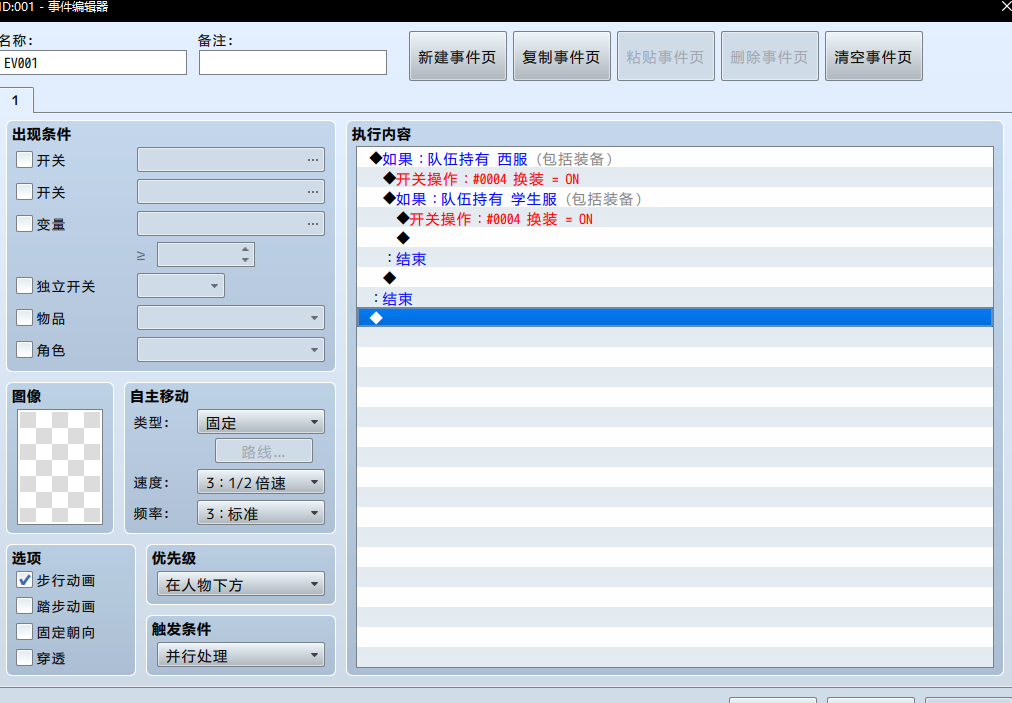Viewport: 1012px width, 703px height.
Task: Select the inner ：结束 line
Action: point(674,259)
